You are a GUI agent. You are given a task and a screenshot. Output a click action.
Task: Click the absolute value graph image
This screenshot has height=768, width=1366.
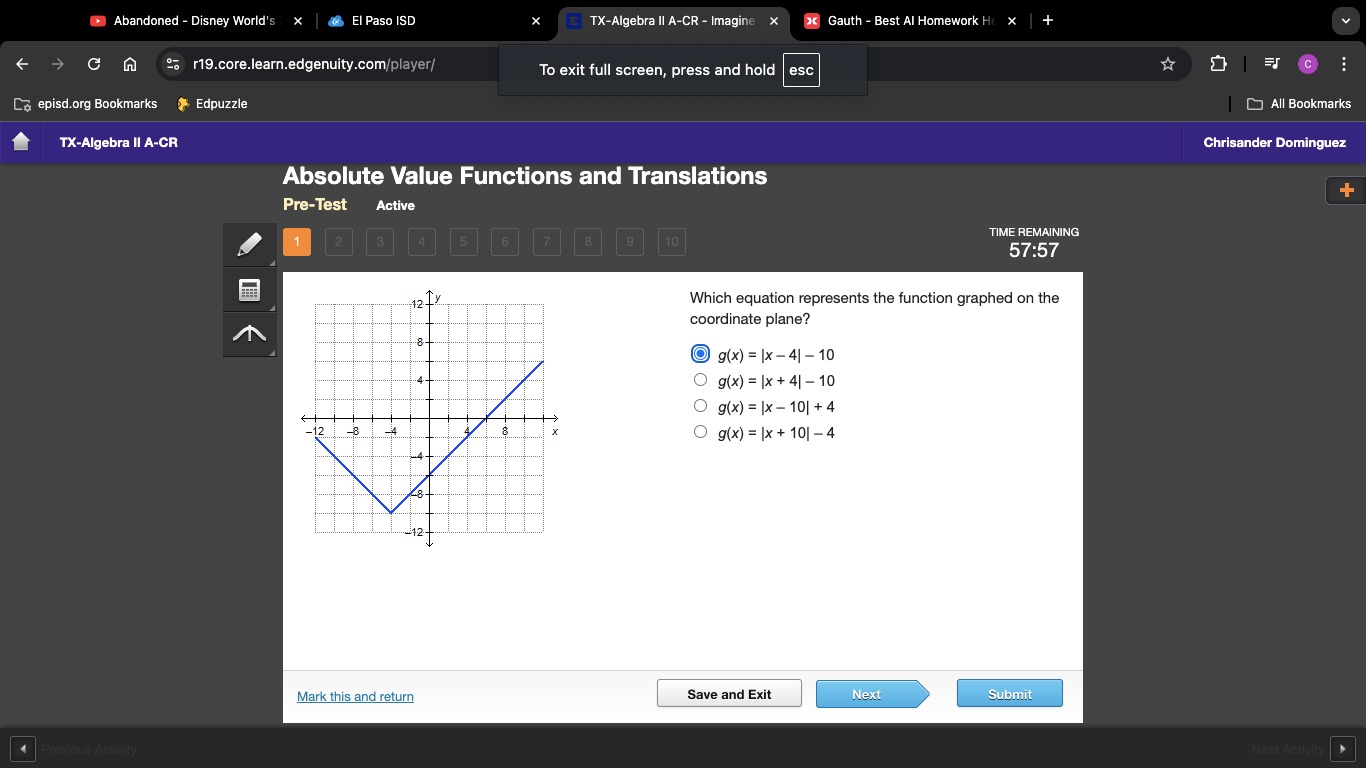[x=429, y=419]
